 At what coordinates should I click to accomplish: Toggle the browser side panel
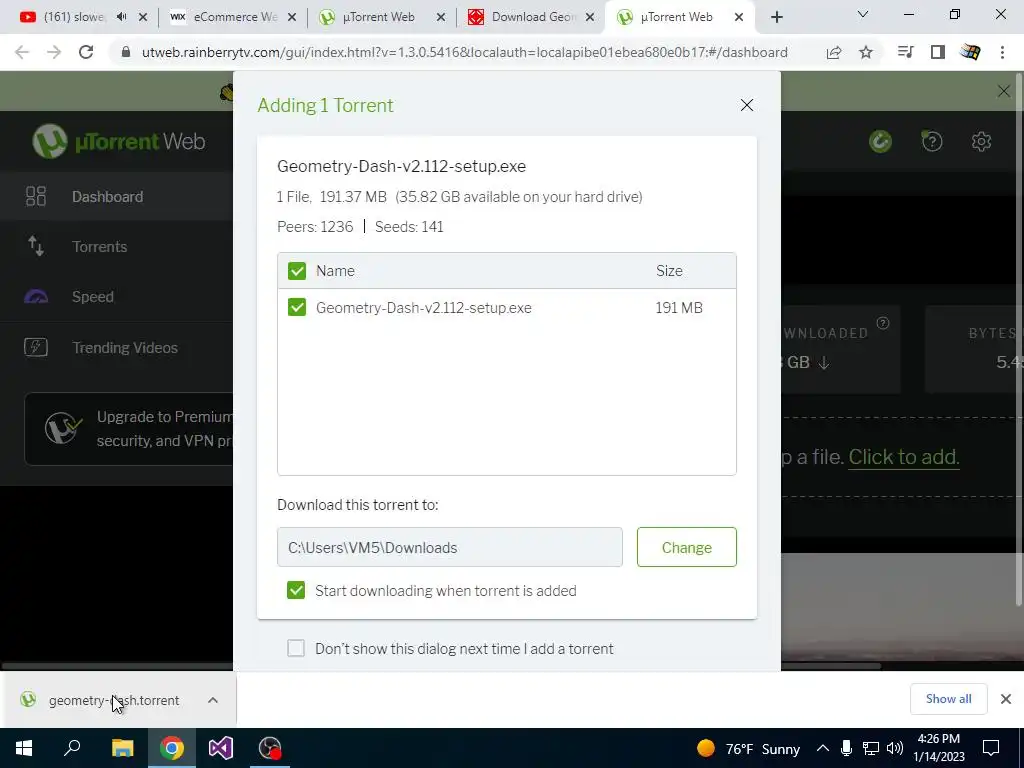938,52
